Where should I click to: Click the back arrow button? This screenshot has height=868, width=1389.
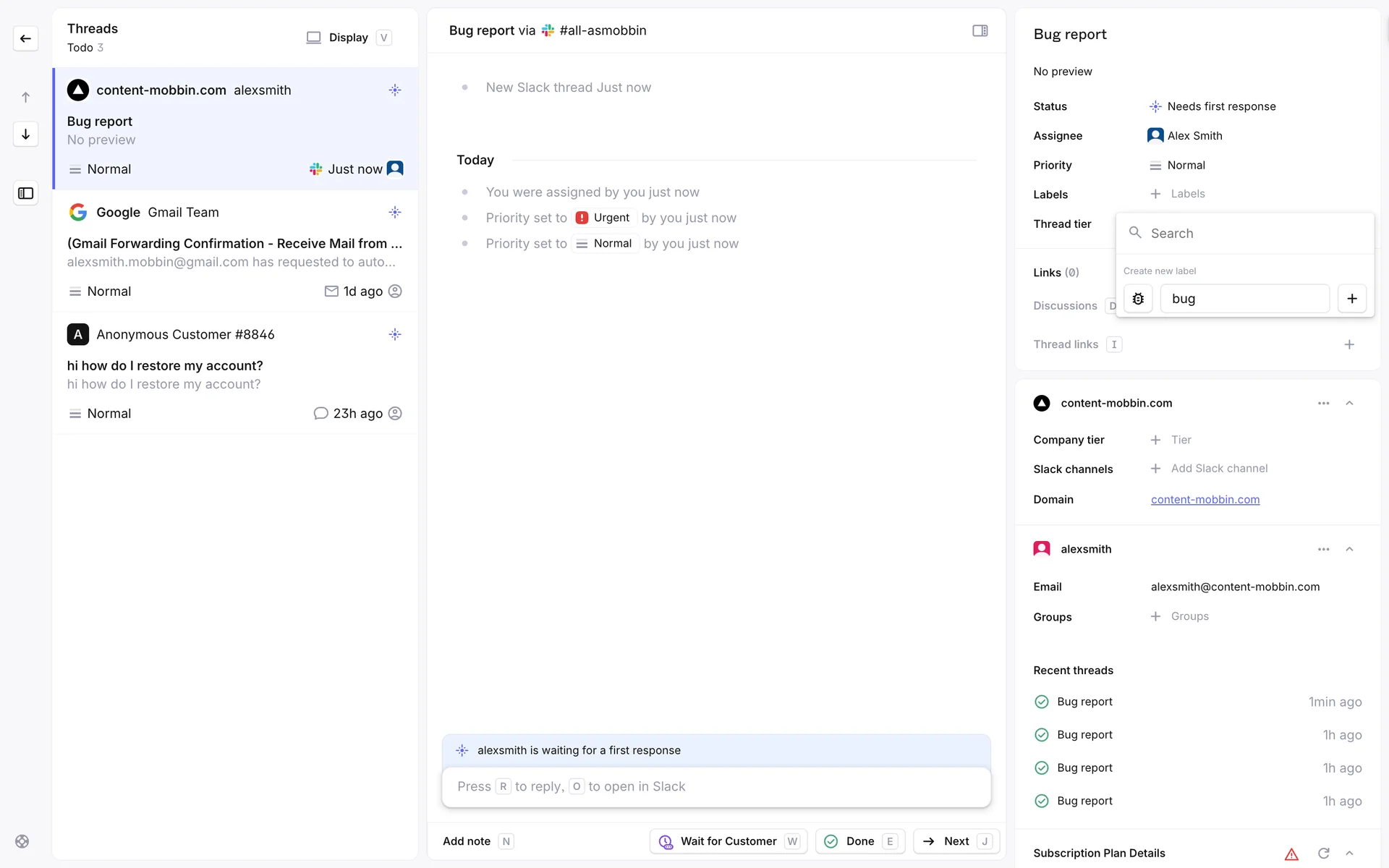coord(25,38)
